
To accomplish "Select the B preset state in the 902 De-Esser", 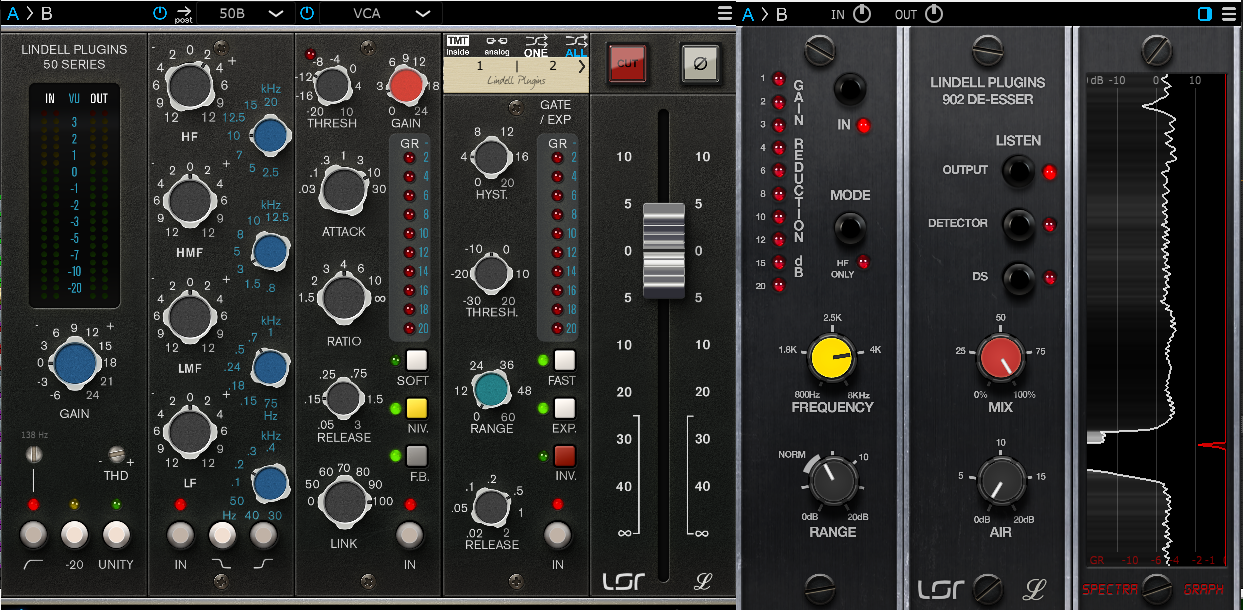I will click(782, 14).
